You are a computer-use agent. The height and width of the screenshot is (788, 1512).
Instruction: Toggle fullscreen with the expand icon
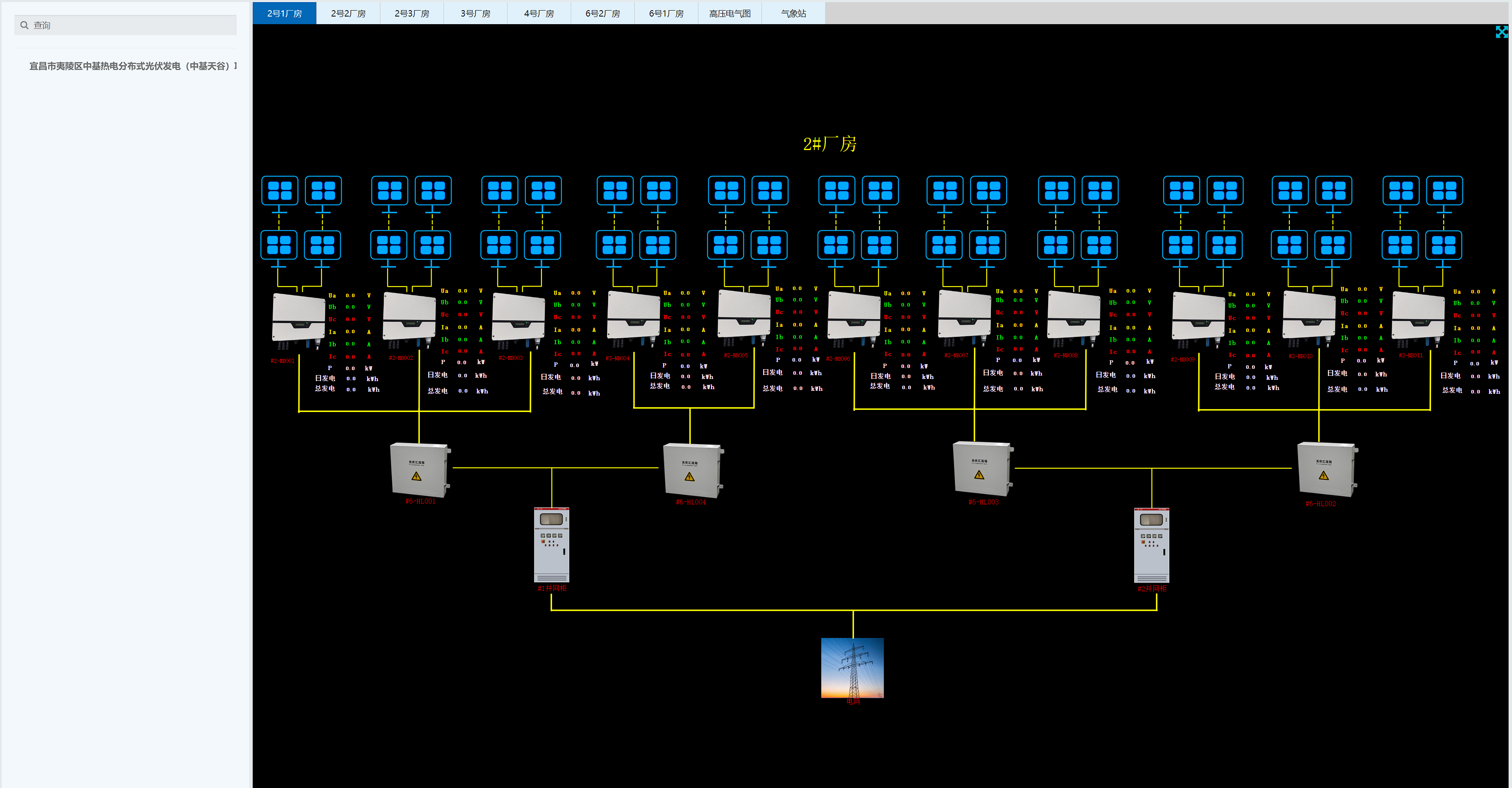pyautogui.click(x=1501, y=32)
